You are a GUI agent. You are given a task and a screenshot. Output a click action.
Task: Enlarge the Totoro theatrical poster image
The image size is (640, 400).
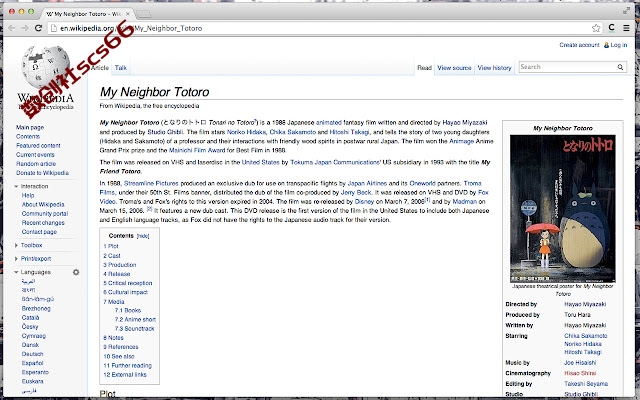click(563, 208)
